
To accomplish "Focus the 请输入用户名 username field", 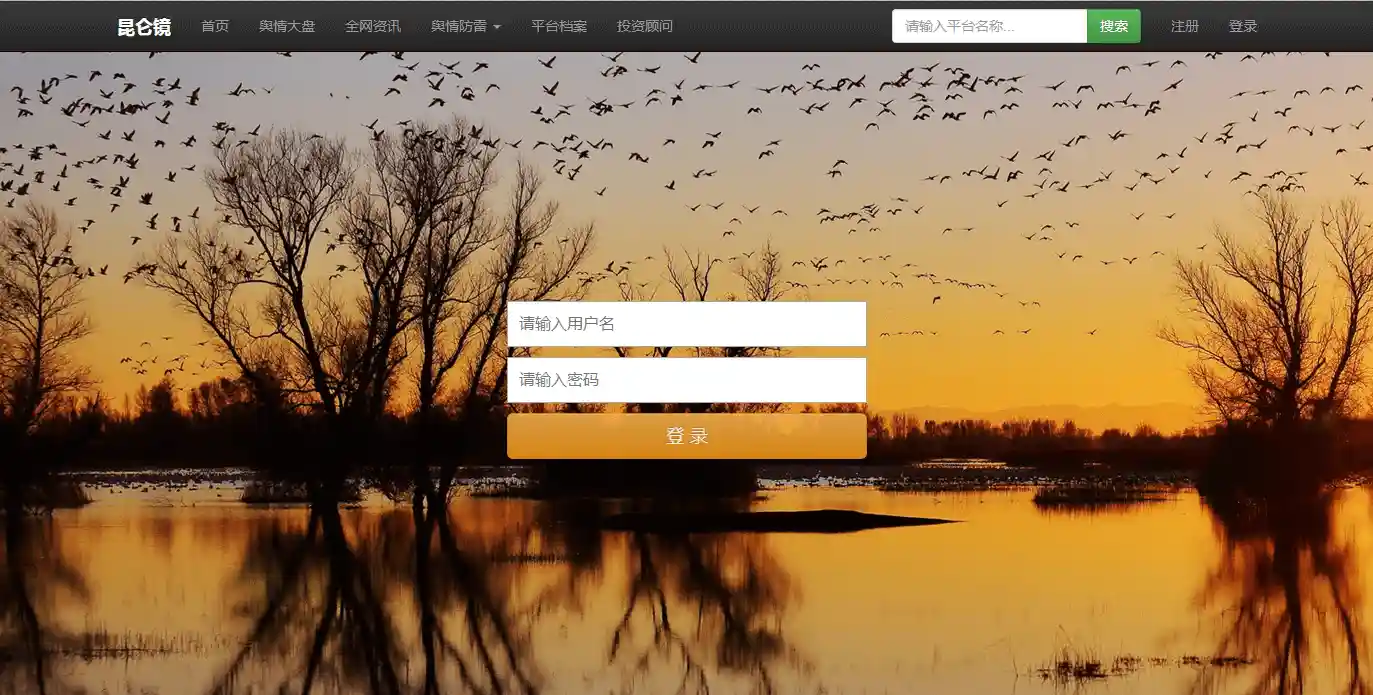I will (687, 324).
